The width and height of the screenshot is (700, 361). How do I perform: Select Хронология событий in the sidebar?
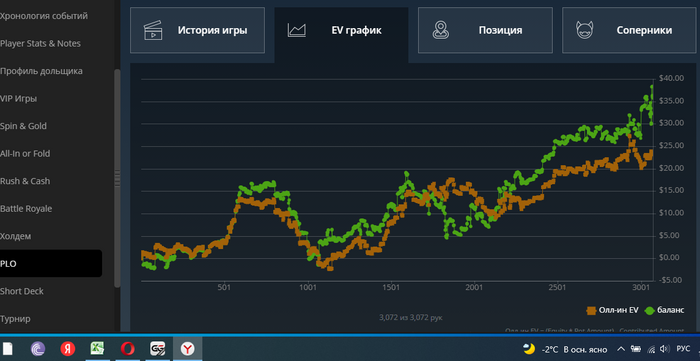coord(44,16)
